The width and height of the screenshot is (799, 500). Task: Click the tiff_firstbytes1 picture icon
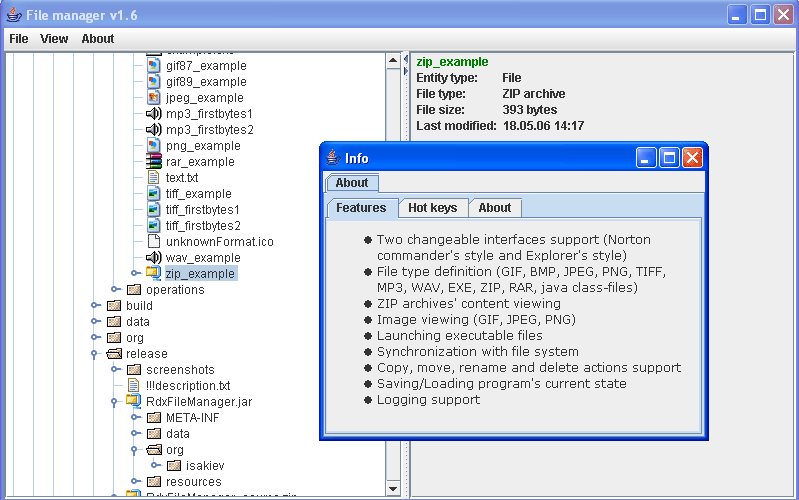(x=153, y=209)
